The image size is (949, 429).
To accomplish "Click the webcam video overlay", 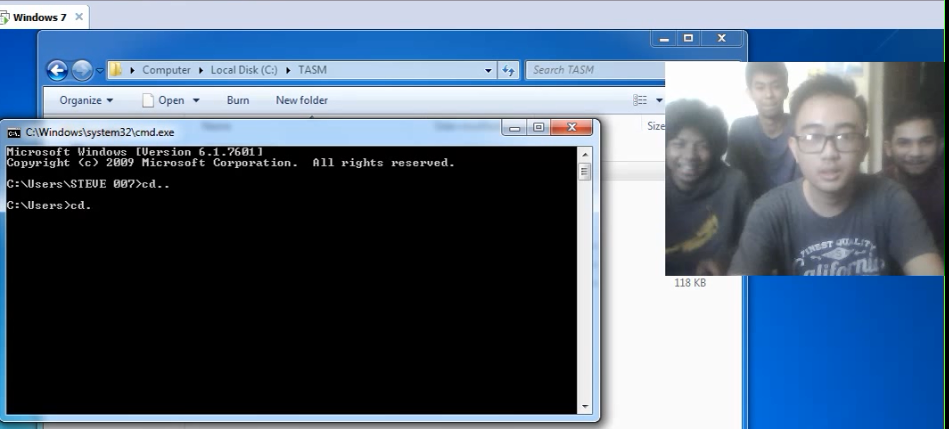I will [x=804, y=169].
